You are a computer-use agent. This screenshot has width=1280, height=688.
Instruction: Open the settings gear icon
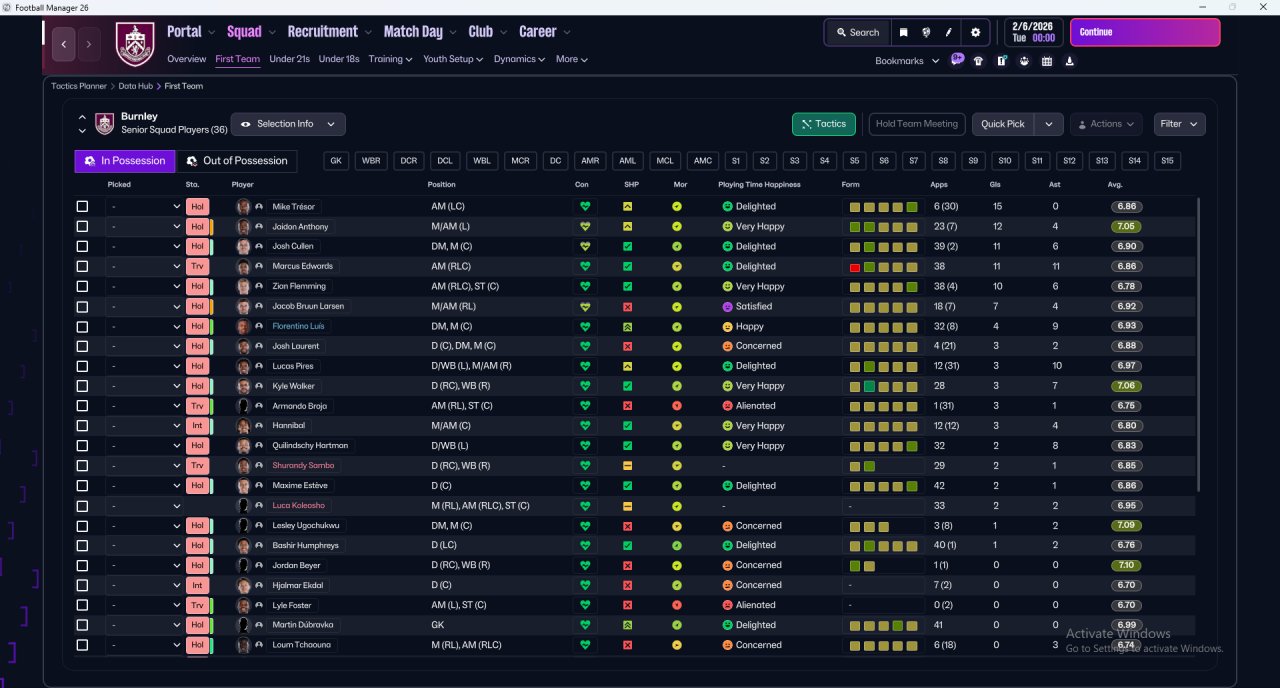(x=976, y=32)
